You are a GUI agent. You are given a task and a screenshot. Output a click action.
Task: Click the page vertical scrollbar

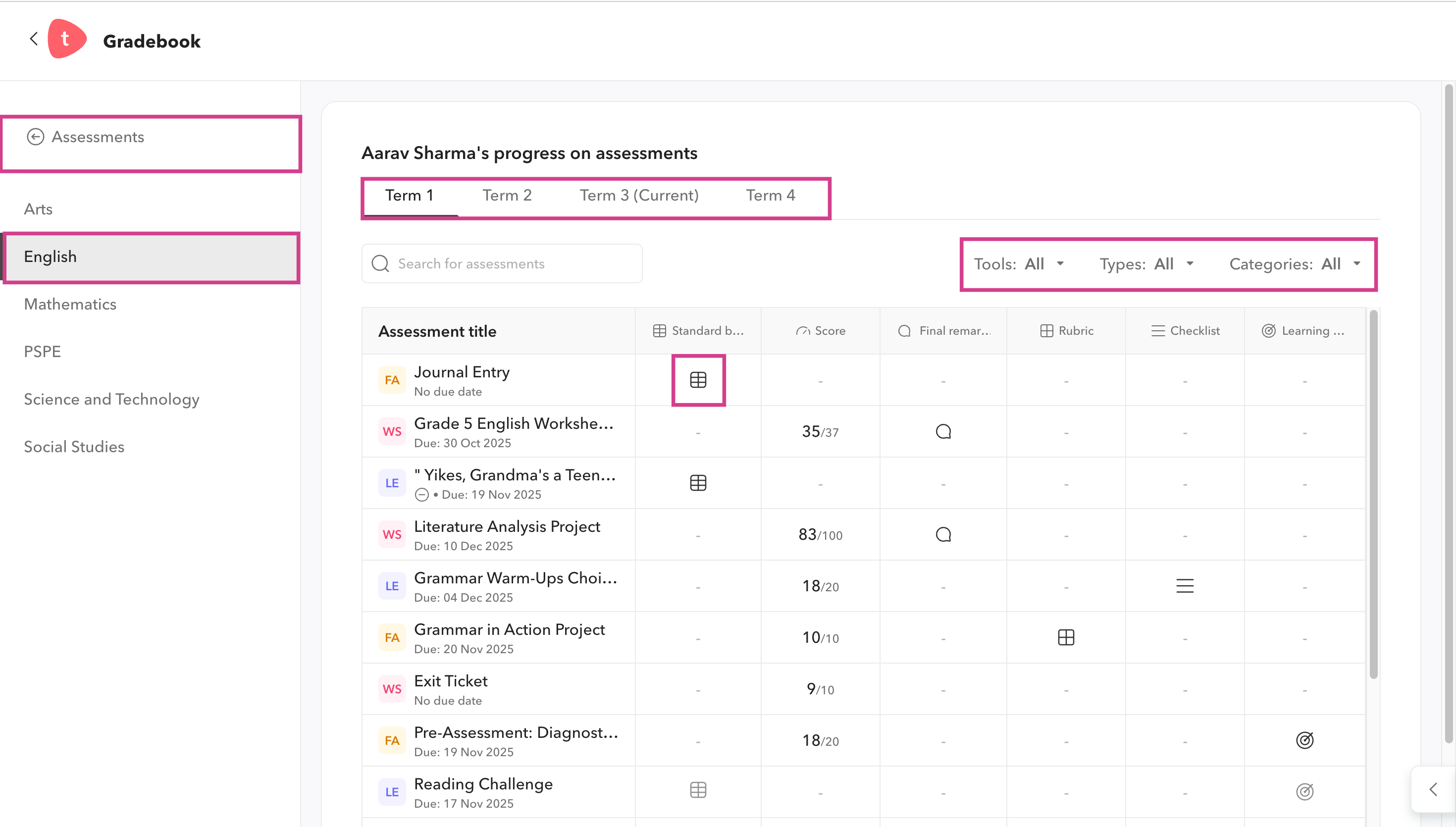pyautogui.click(x=1449, y=413)
